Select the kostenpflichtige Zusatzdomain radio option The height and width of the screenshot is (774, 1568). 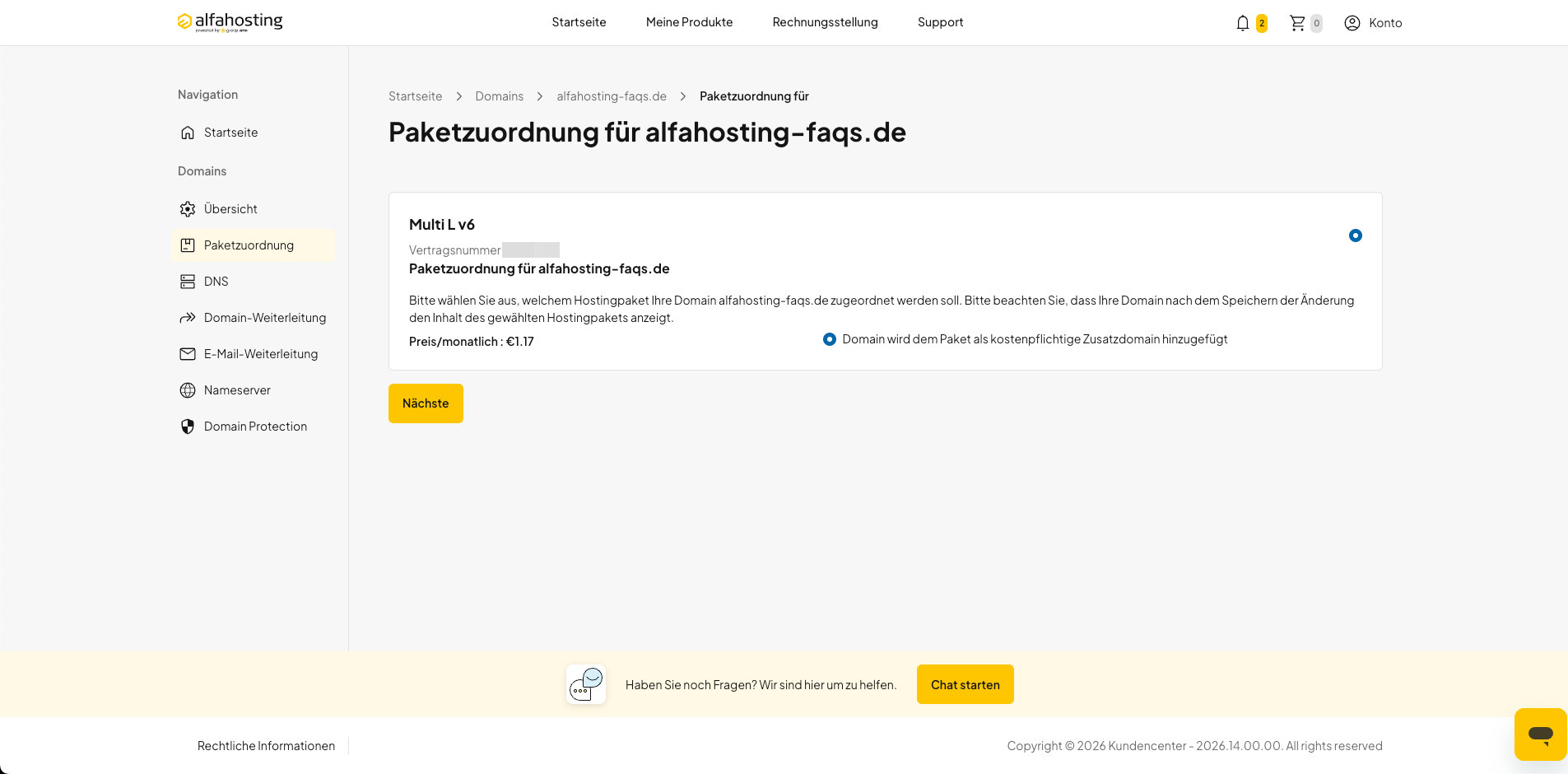point(830,339)
